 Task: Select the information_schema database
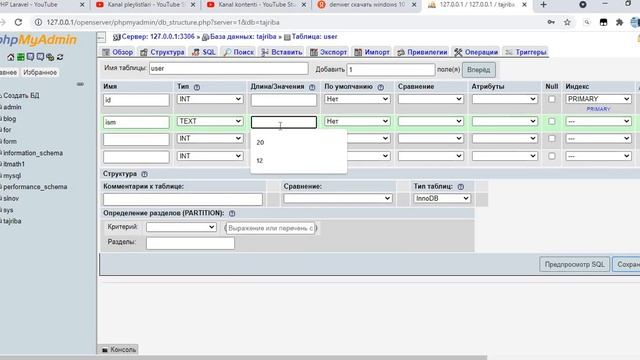[33, 153]
